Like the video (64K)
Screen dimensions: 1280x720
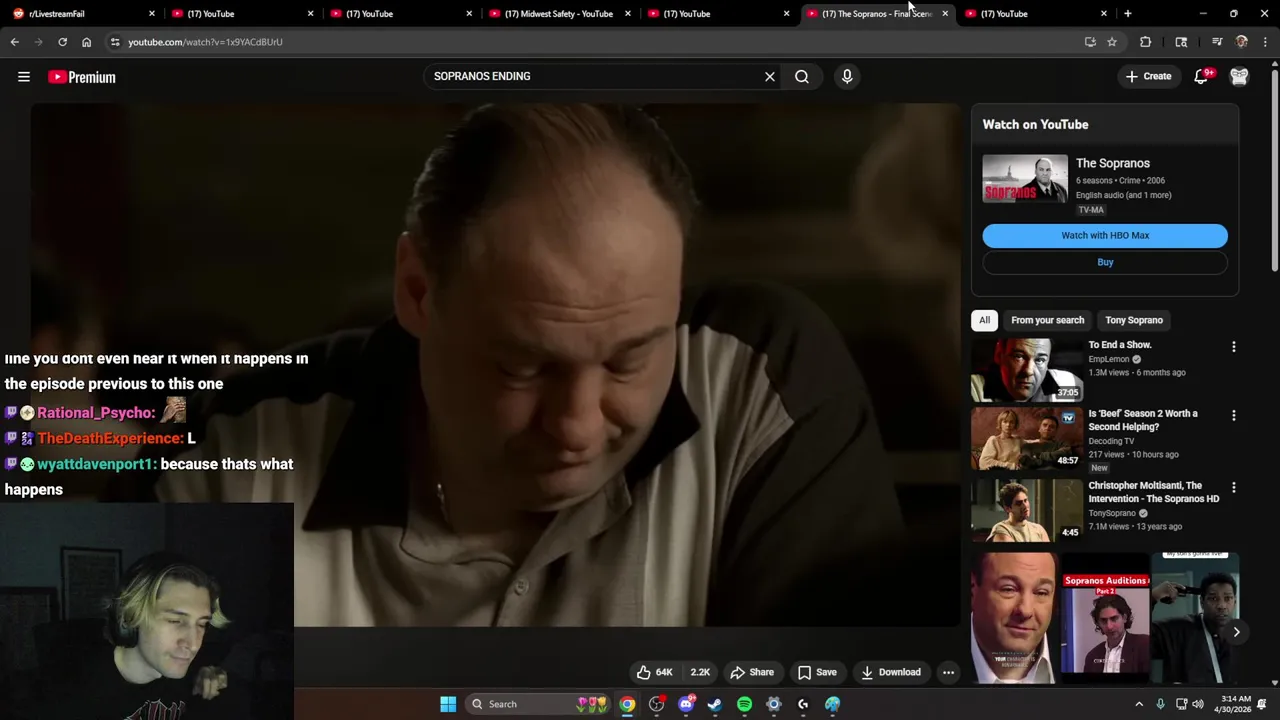[x=655, y=672]
